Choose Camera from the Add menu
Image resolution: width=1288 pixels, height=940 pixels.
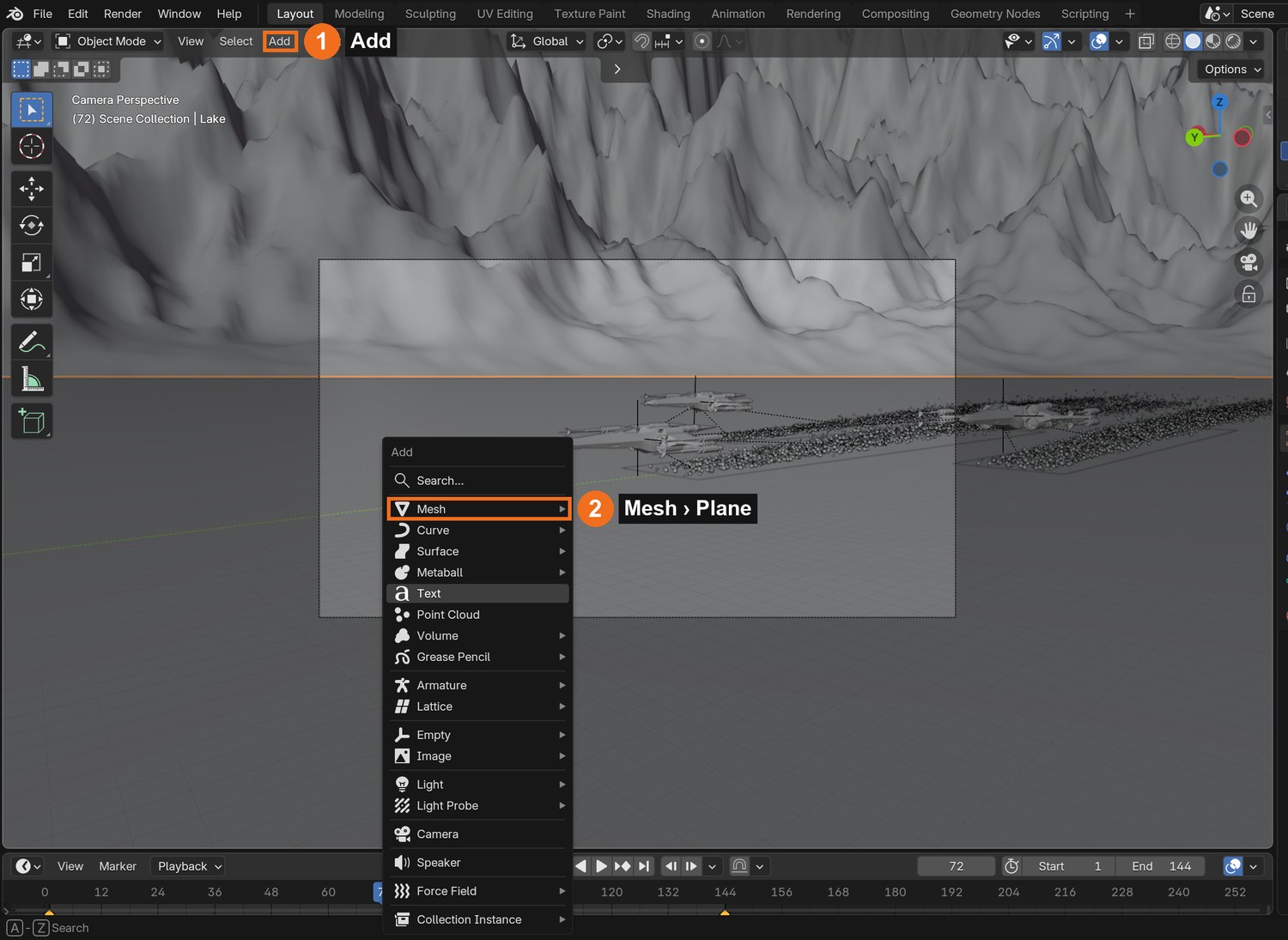point(478,834)
